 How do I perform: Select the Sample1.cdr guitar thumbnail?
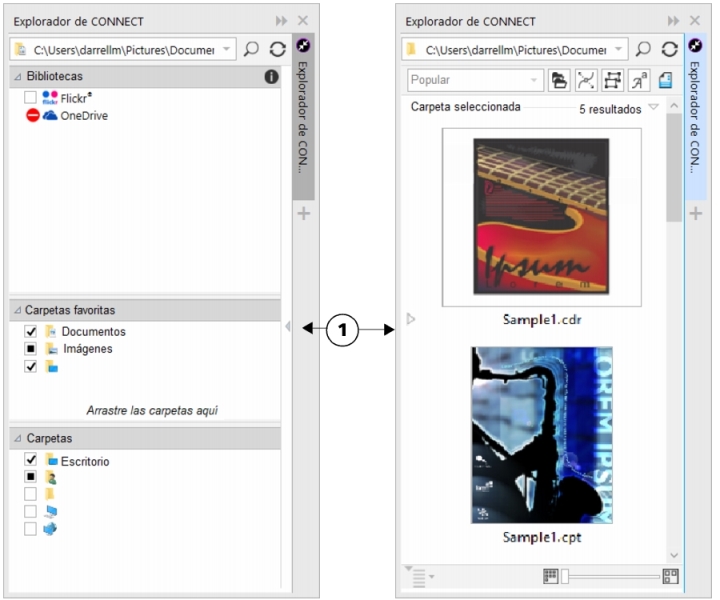point(541,216)
